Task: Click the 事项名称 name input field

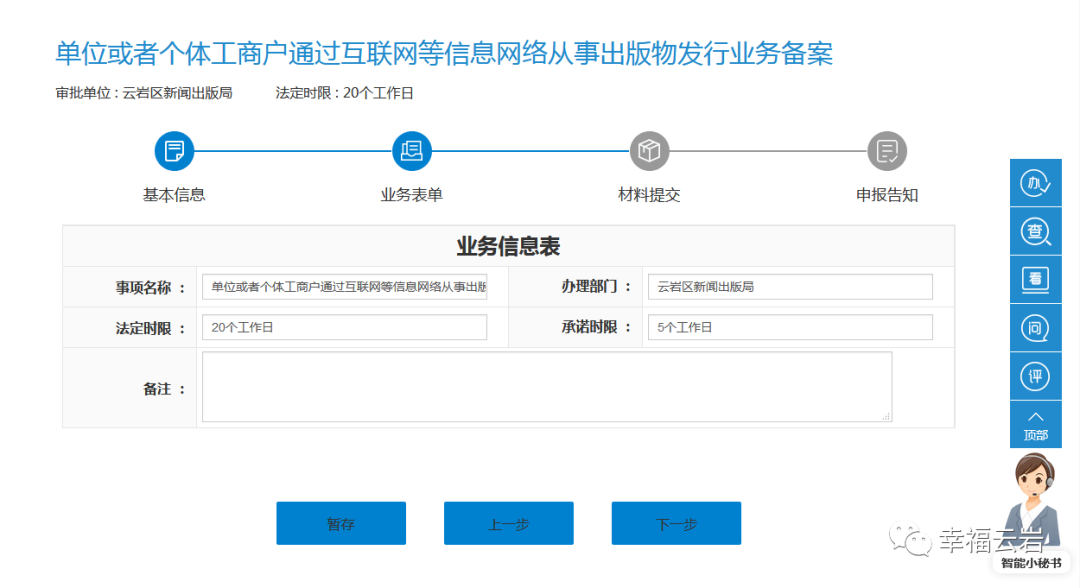Action: point(344,286)
